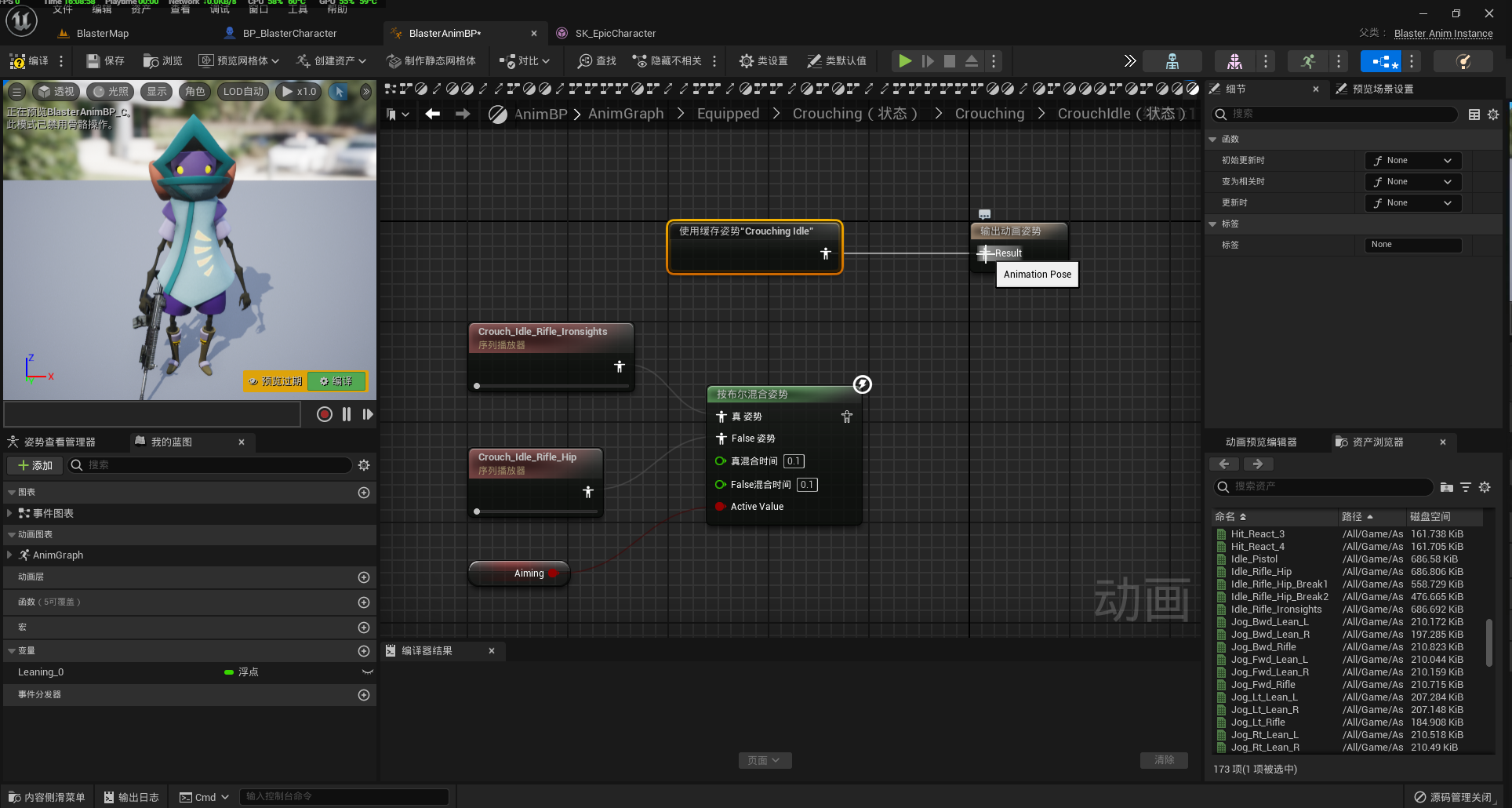Open the Update function None dropdown
1512x808 pixels.
[x=1413, y=203]
